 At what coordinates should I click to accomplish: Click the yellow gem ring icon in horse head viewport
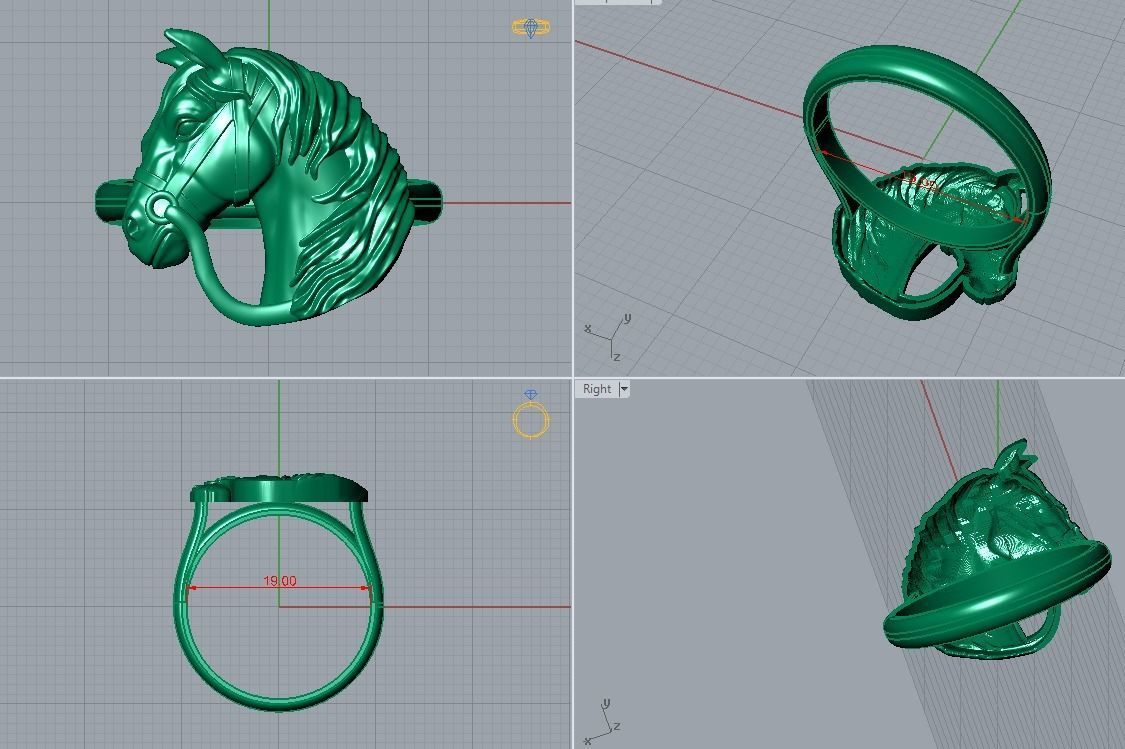[531, 28]
